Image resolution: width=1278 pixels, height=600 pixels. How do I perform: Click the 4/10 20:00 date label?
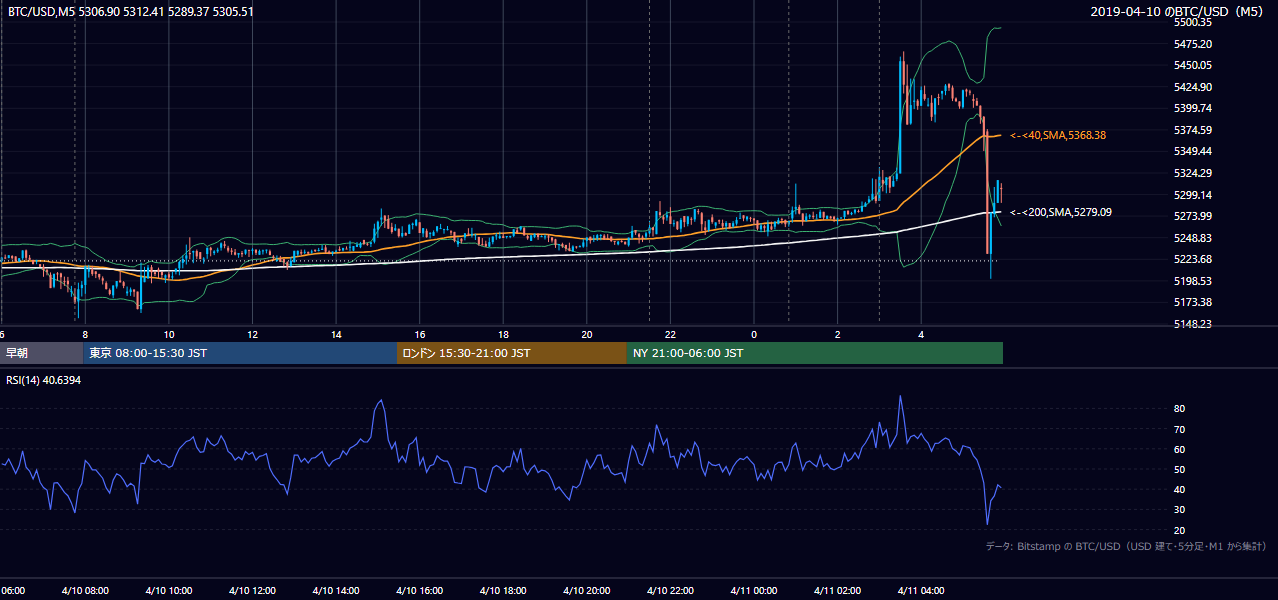586,590
